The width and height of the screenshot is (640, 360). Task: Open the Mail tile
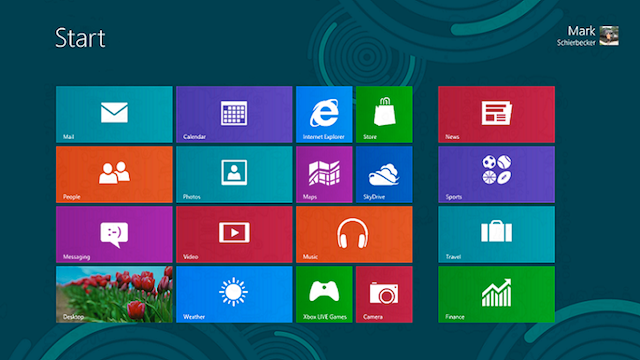[x=114, y=114]
